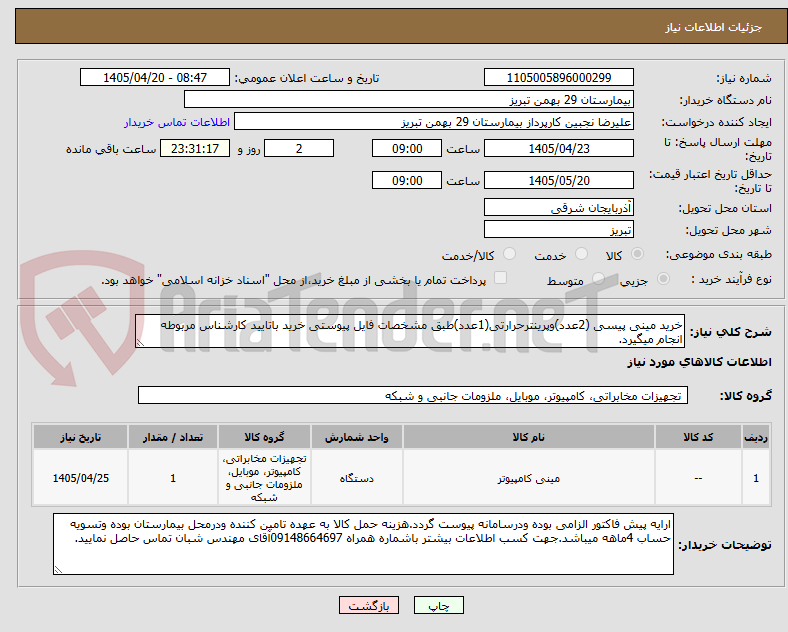Image resolution: width=788 pixels, height=632 pixels.
Task: Click the واحد شمارش column header
Action: tap(356, 437)
